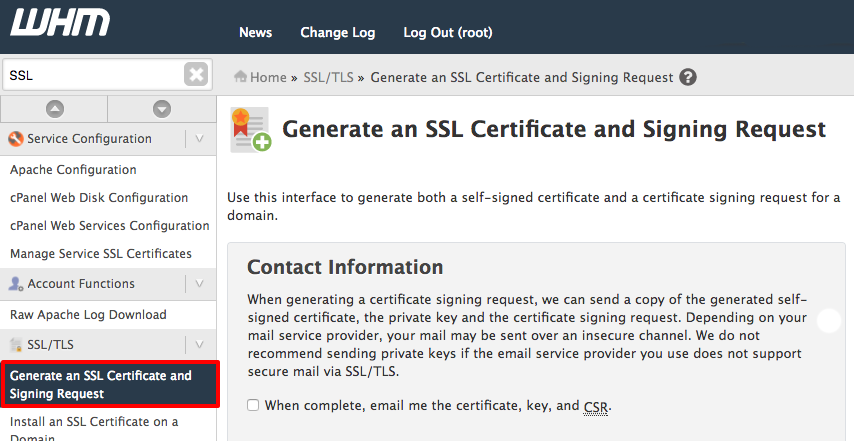Viewport: 854px width, 441px height.
Task: Collapse all sidebar sections with up arrow
Action: pyautogui.click(x=54, y=108)
